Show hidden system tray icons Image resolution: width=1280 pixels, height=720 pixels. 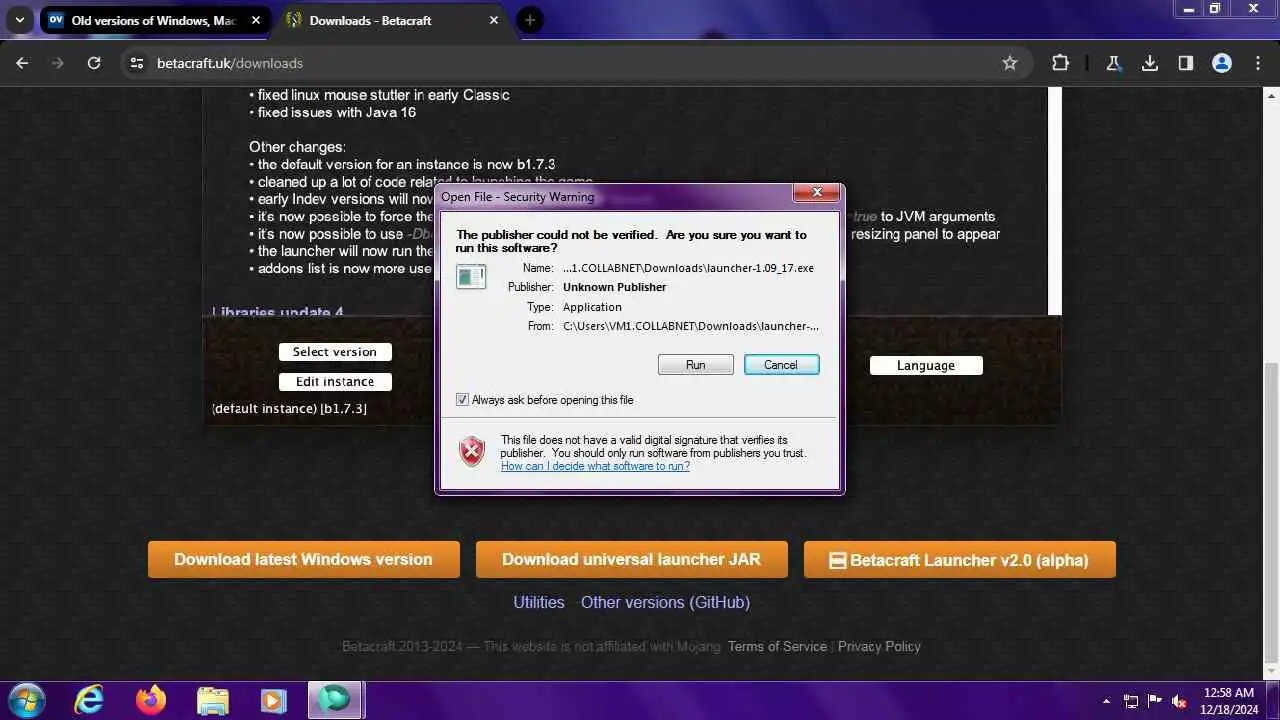coord(1106,701)
